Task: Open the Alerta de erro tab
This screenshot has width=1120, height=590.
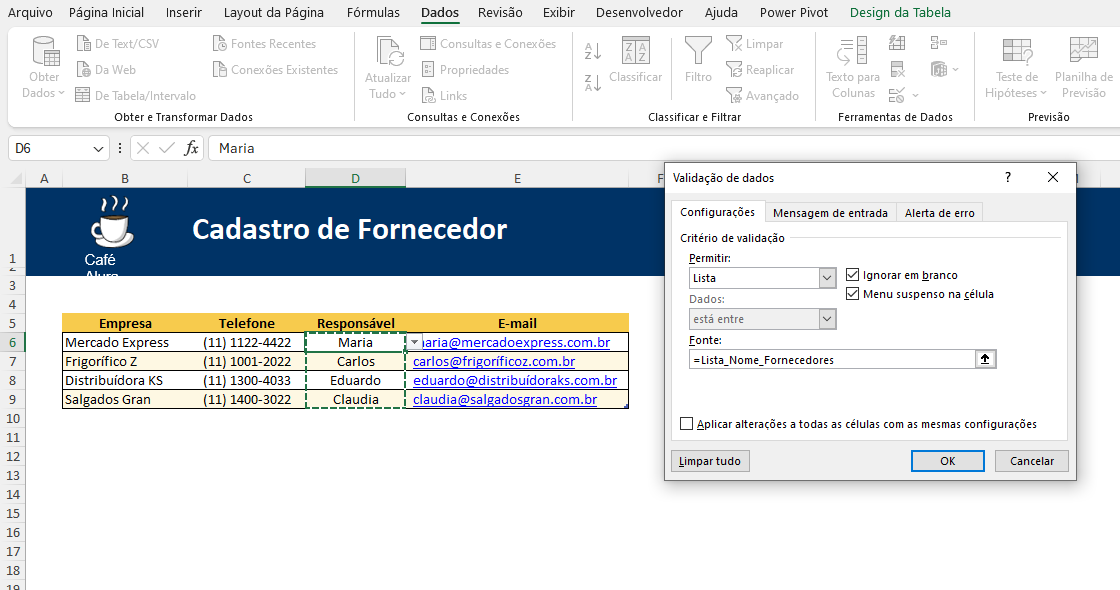Action: click(x=939, y=213)
